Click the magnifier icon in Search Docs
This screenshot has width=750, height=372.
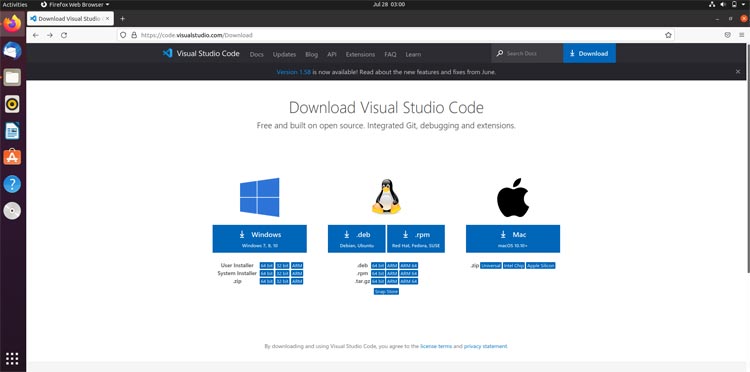tap(500, 53)
